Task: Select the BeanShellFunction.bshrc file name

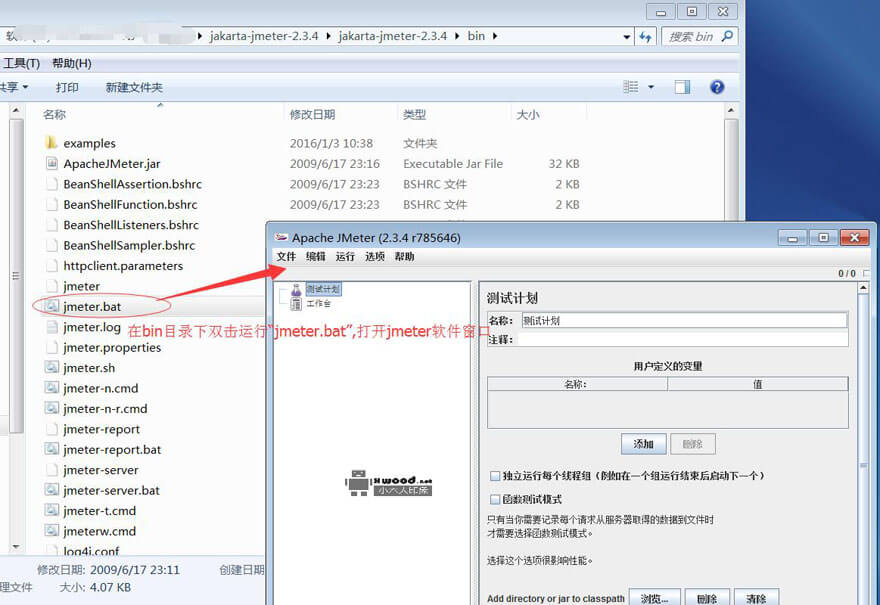Action: click(x=130, y=204)
